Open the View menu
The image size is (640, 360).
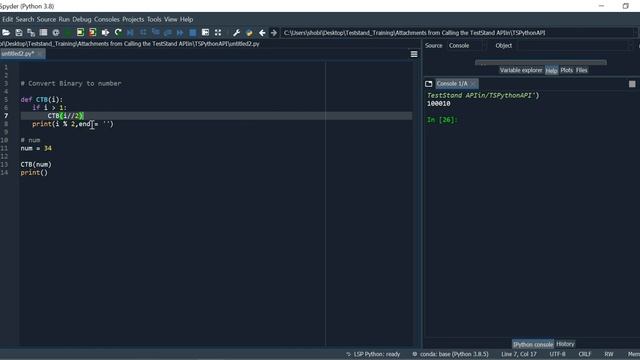tap(171, 19)
